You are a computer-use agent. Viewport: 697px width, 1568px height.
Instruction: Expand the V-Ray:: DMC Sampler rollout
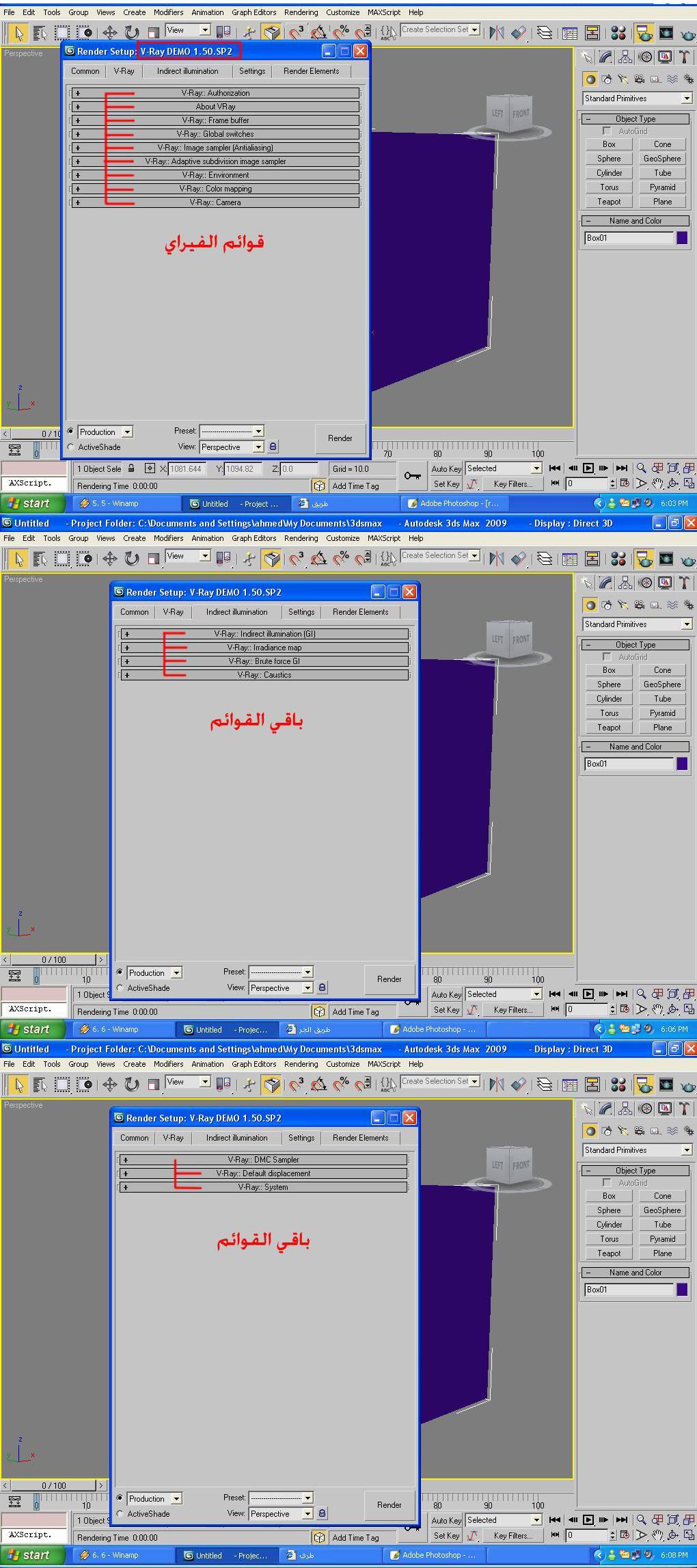pos(264,1160)
